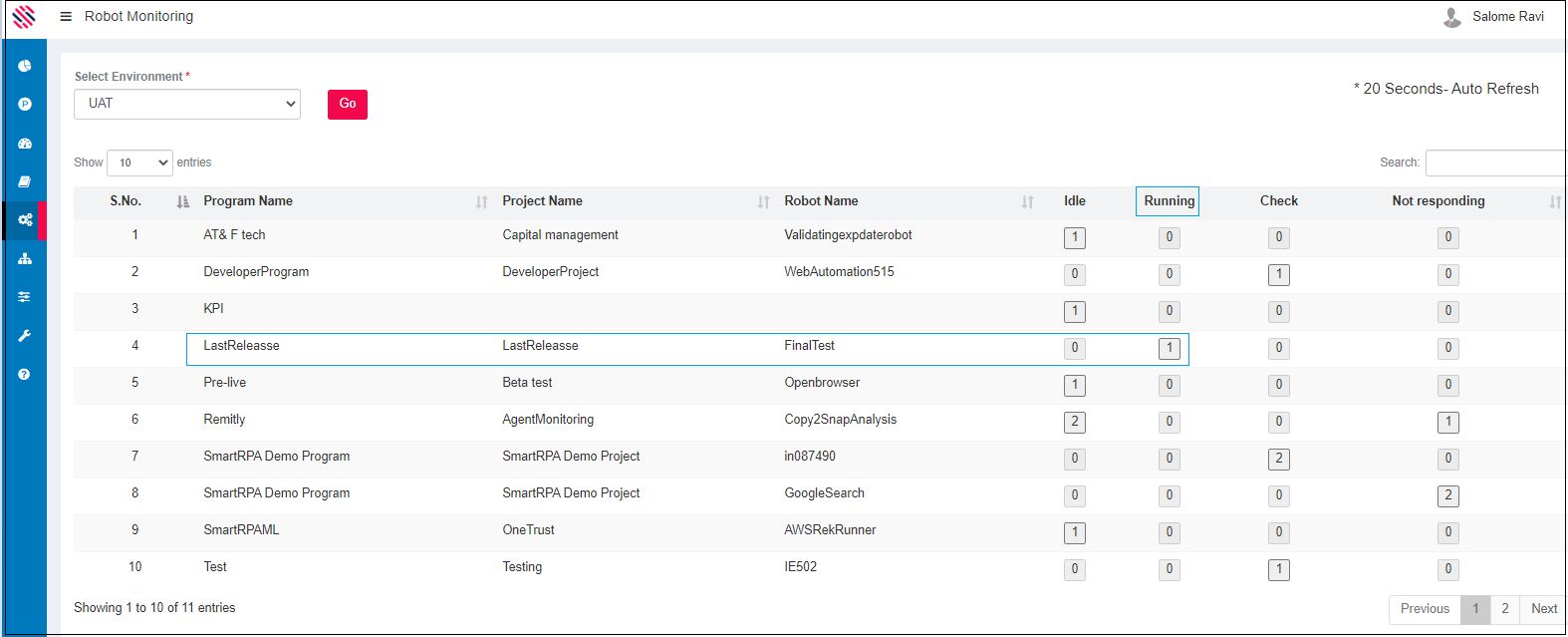The width and height of the screenshot is (1568, 637).
Task: Expand the Show entries dropdown
Action: point(139,162)
